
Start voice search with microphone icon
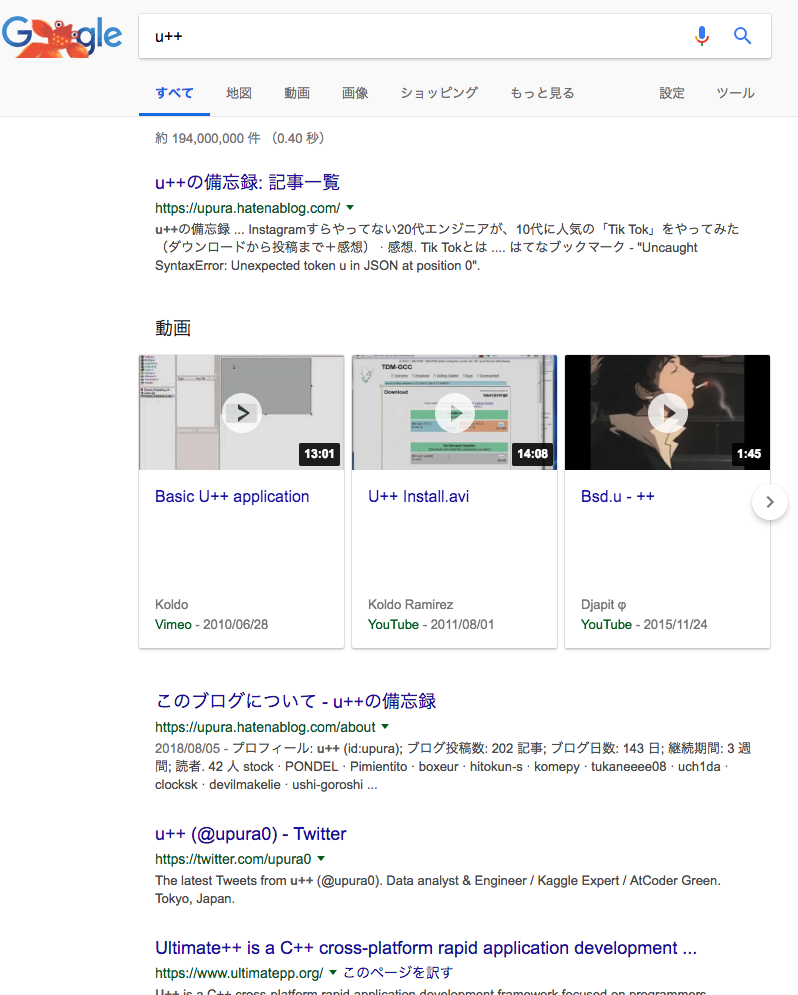coord(702,36)
